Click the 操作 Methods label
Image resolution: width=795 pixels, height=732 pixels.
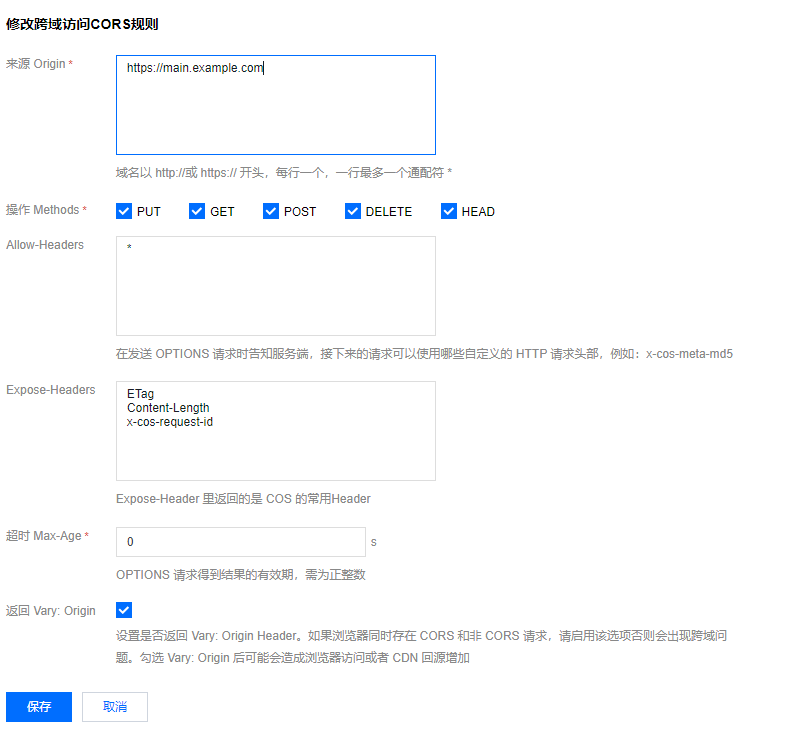click(x=43, y=210)
